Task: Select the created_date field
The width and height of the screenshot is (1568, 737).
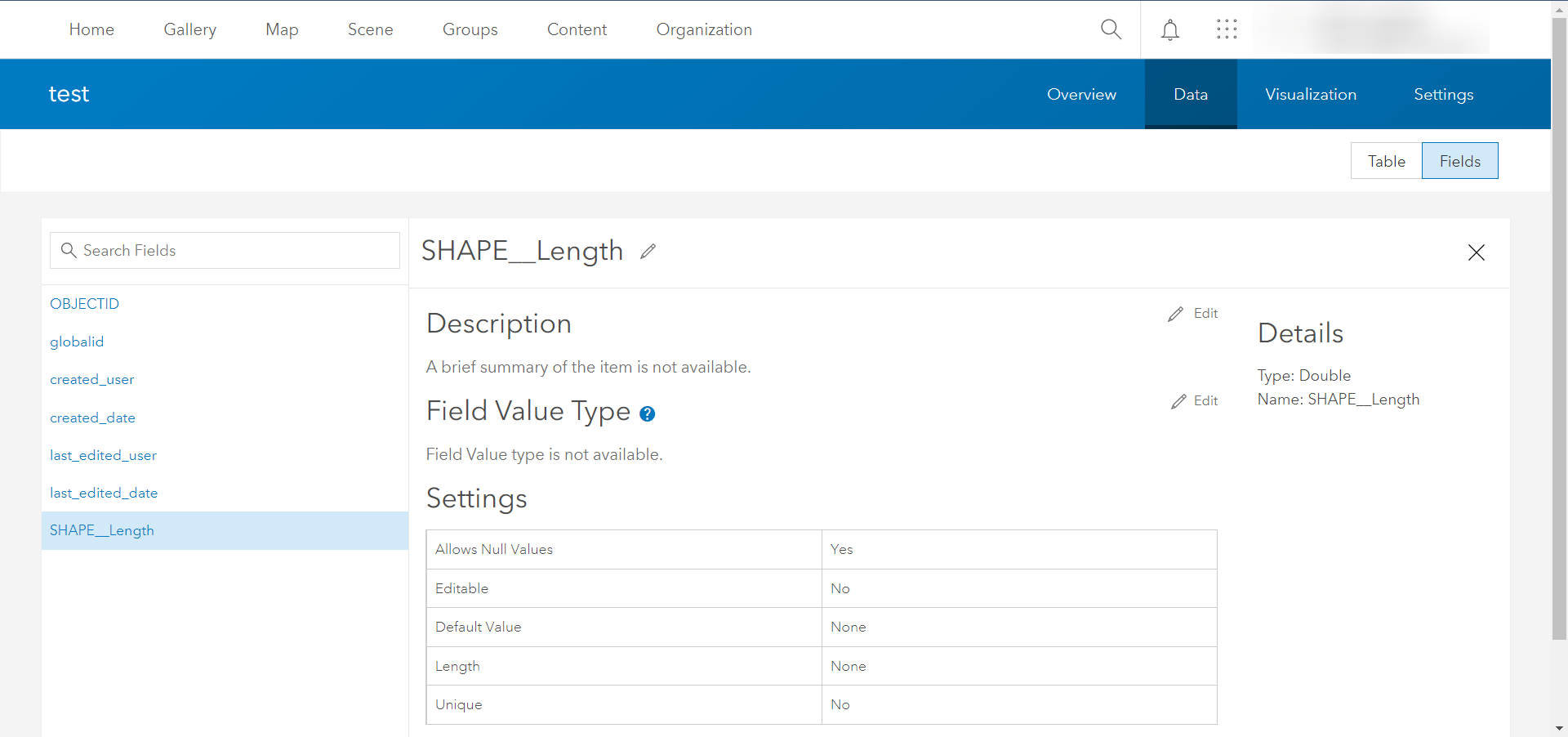Action: point(92,418)
